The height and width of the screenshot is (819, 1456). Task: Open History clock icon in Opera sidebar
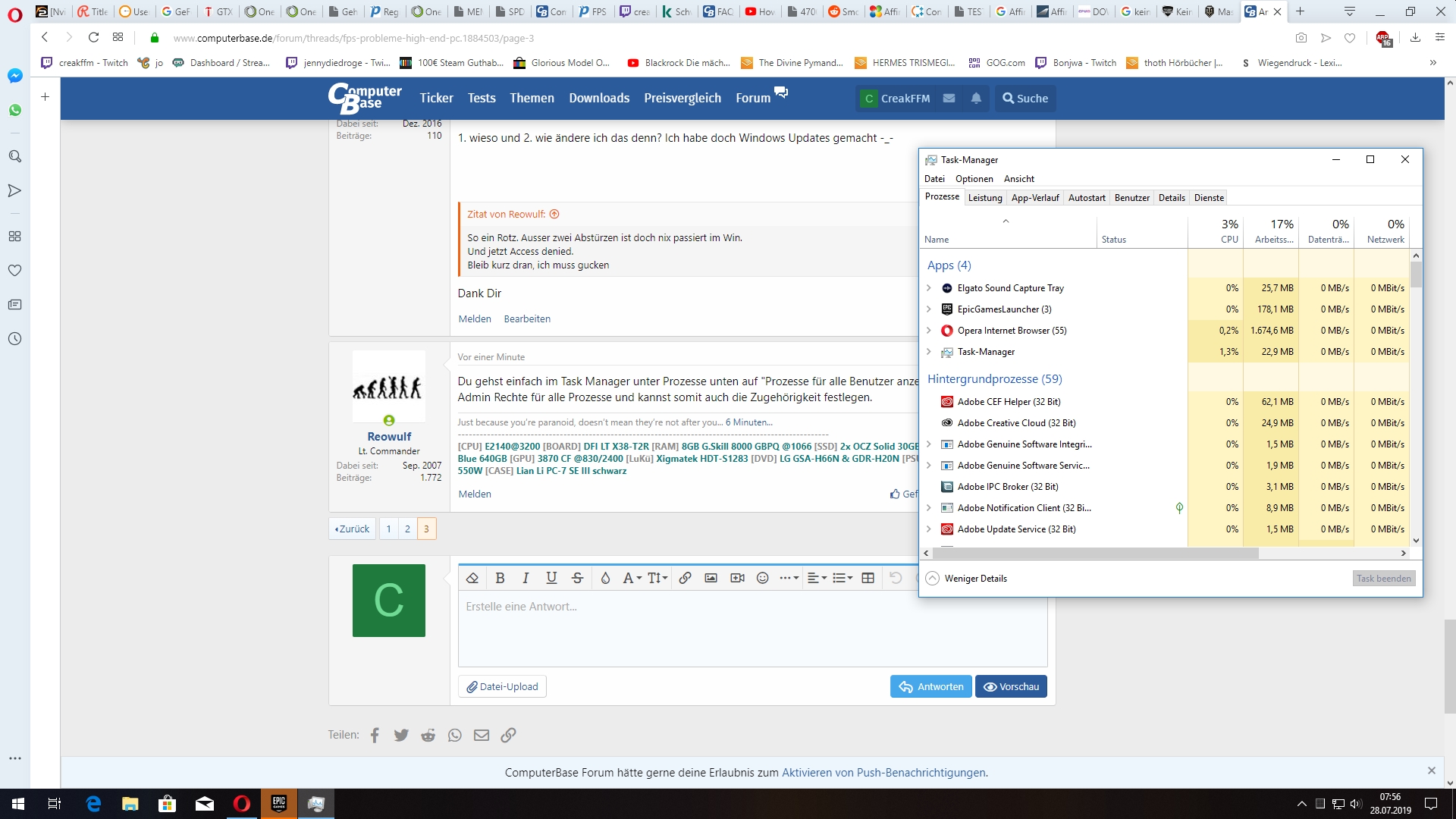[x=14, y=339]
